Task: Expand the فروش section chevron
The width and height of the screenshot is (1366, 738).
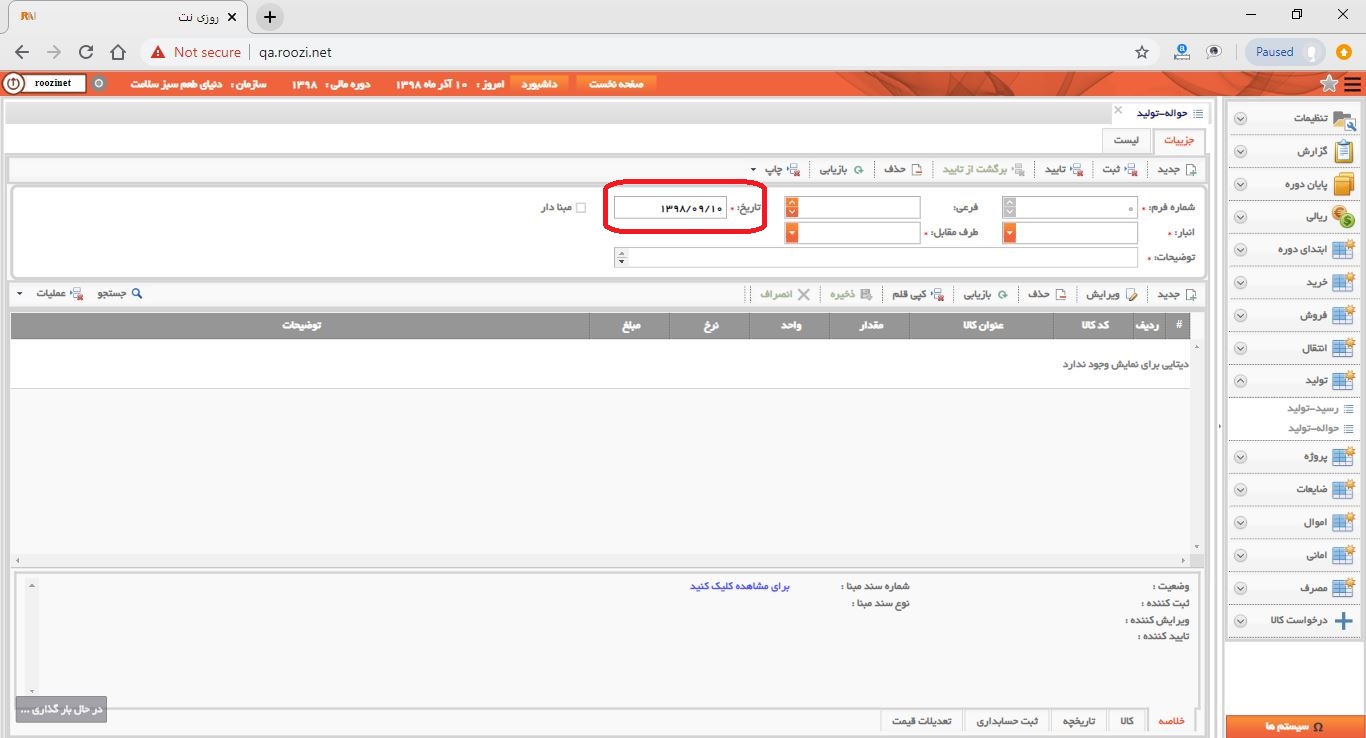Action: coord(1240,316)
